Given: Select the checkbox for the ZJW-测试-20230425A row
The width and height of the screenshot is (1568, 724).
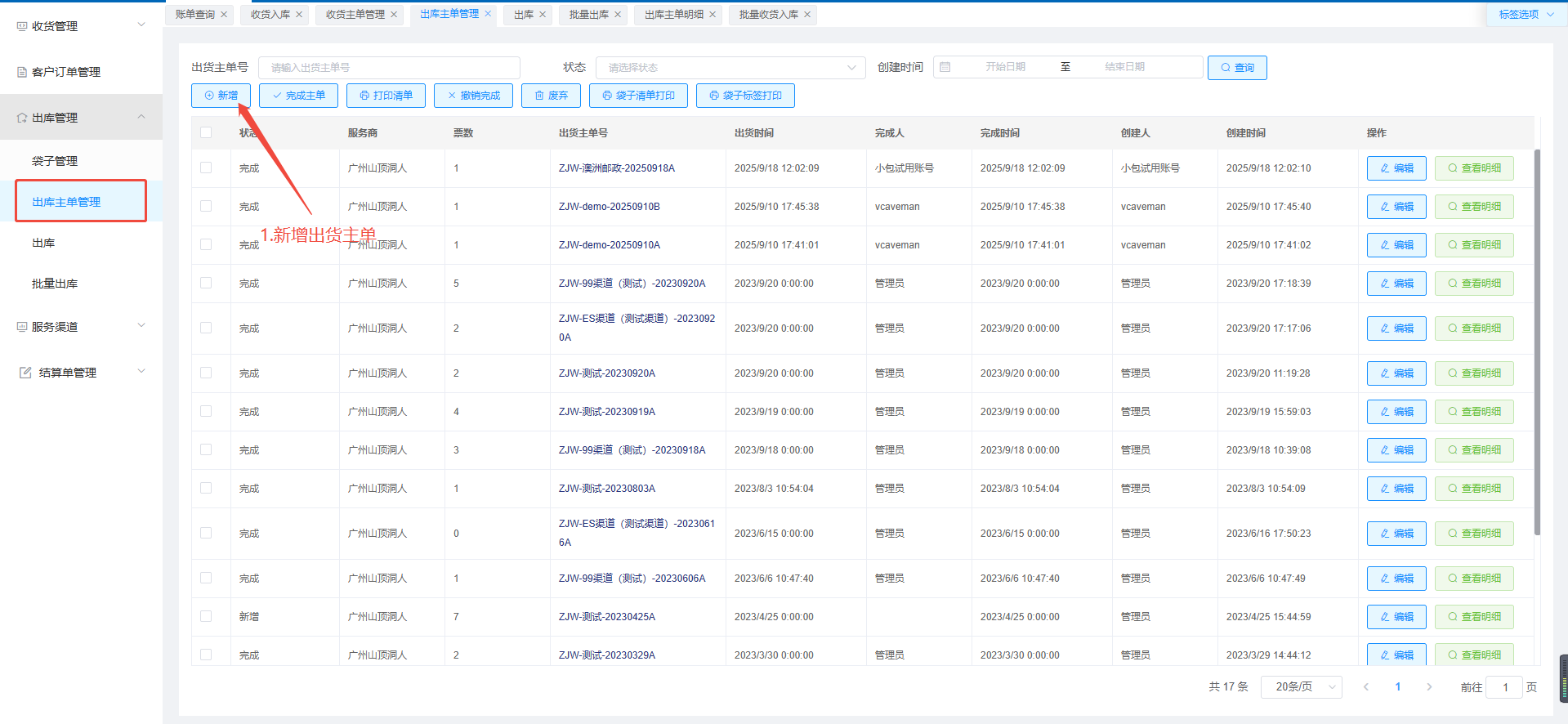Looking at the screenshot, I should point(206,617).
